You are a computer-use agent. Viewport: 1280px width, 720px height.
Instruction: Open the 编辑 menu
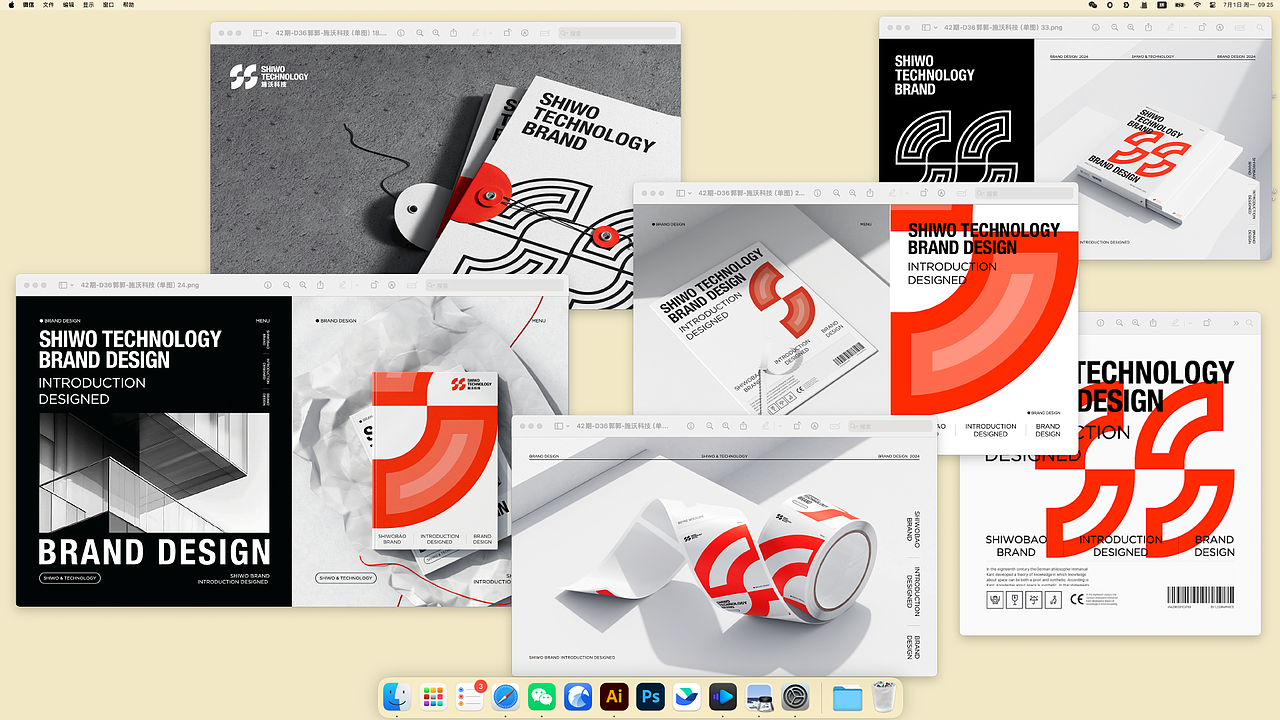pyautogui.click(x=68, y=5)
